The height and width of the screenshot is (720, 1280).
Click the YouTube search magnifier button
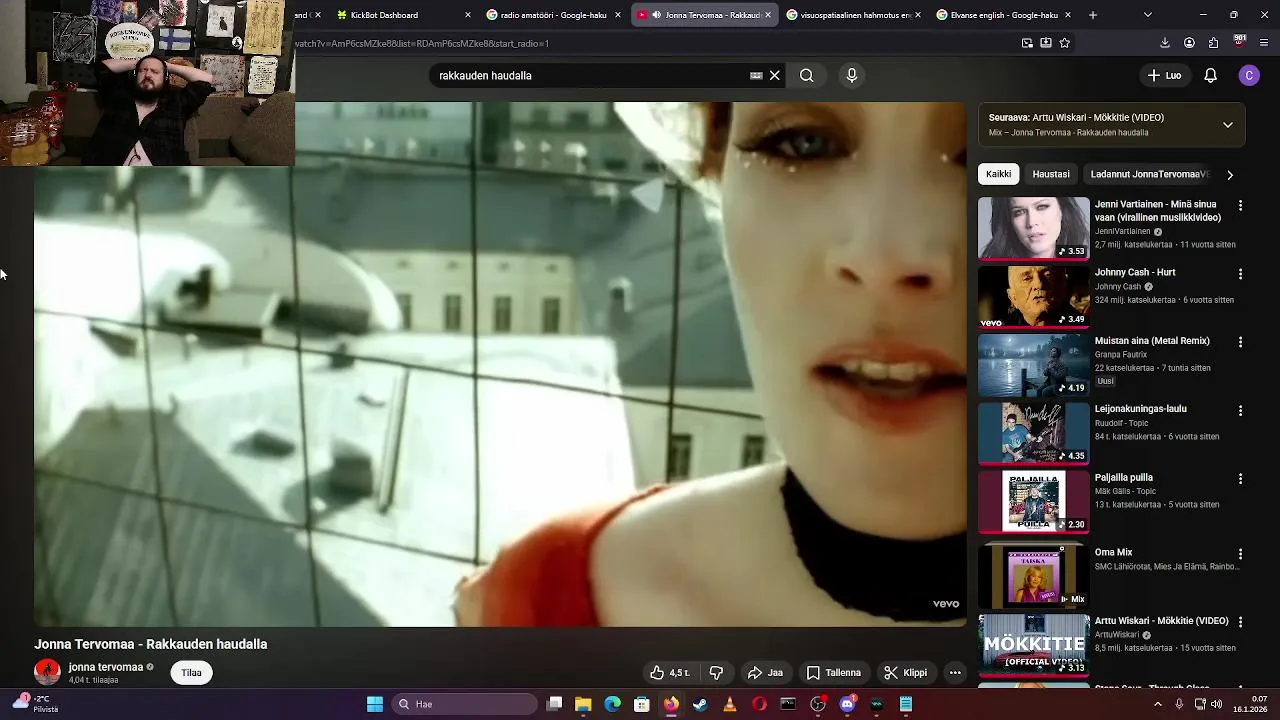tap(806, 75)
